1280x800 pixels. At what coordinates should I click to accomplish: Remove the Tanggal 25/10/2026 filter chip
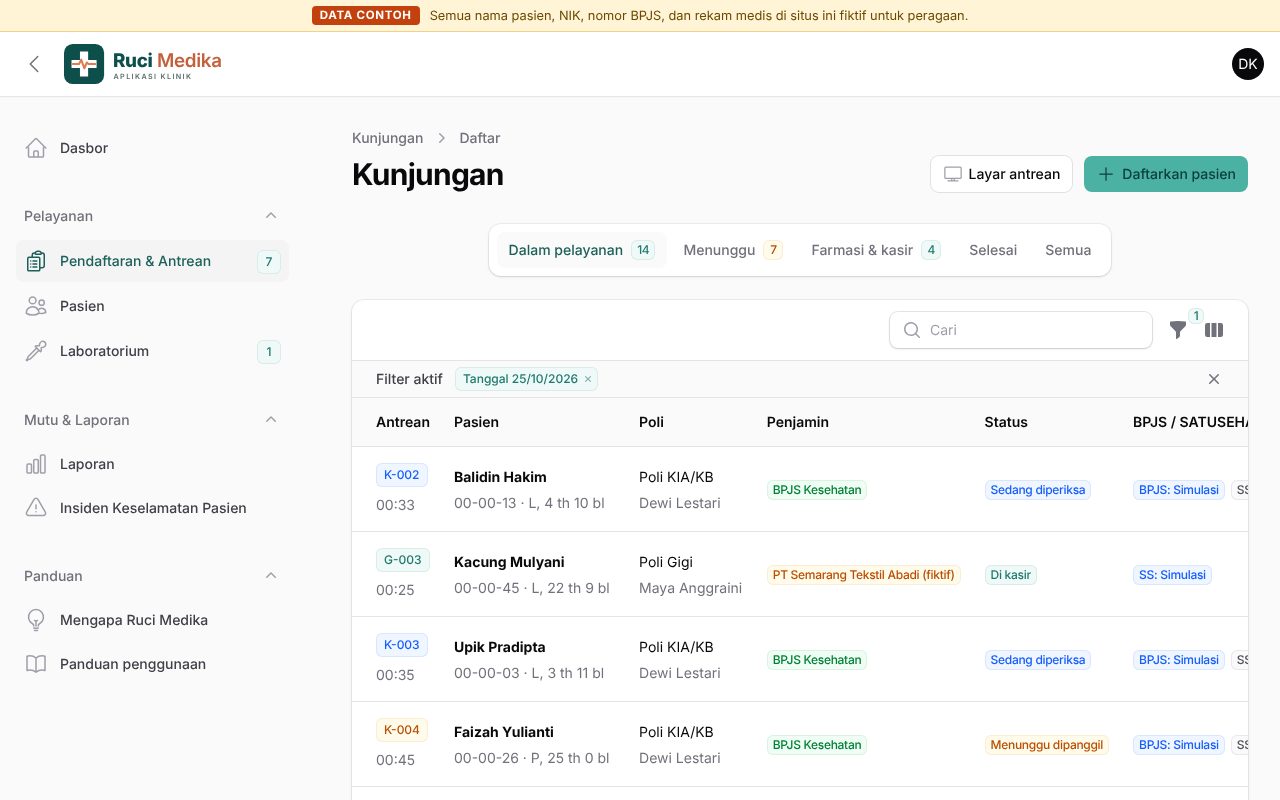coord(588,379)
